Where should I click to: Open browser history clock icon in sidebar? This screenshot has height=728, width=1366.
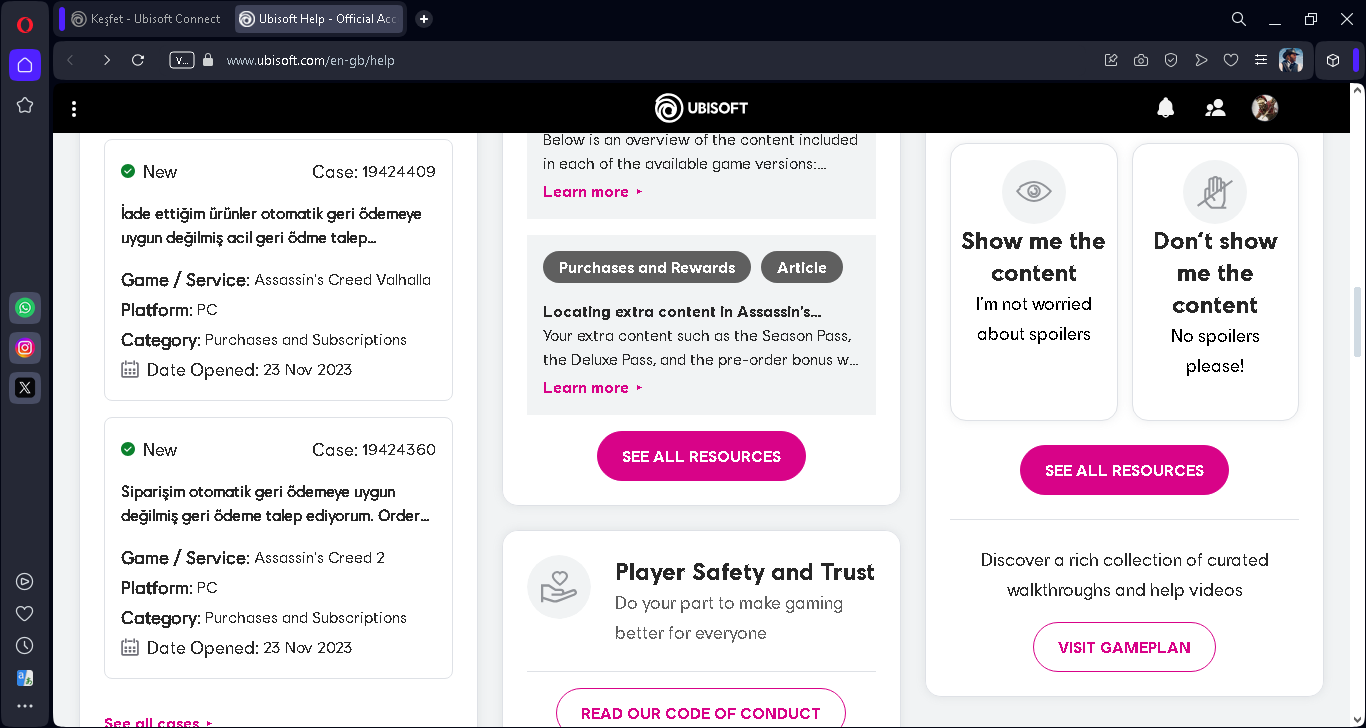point(25,646)
